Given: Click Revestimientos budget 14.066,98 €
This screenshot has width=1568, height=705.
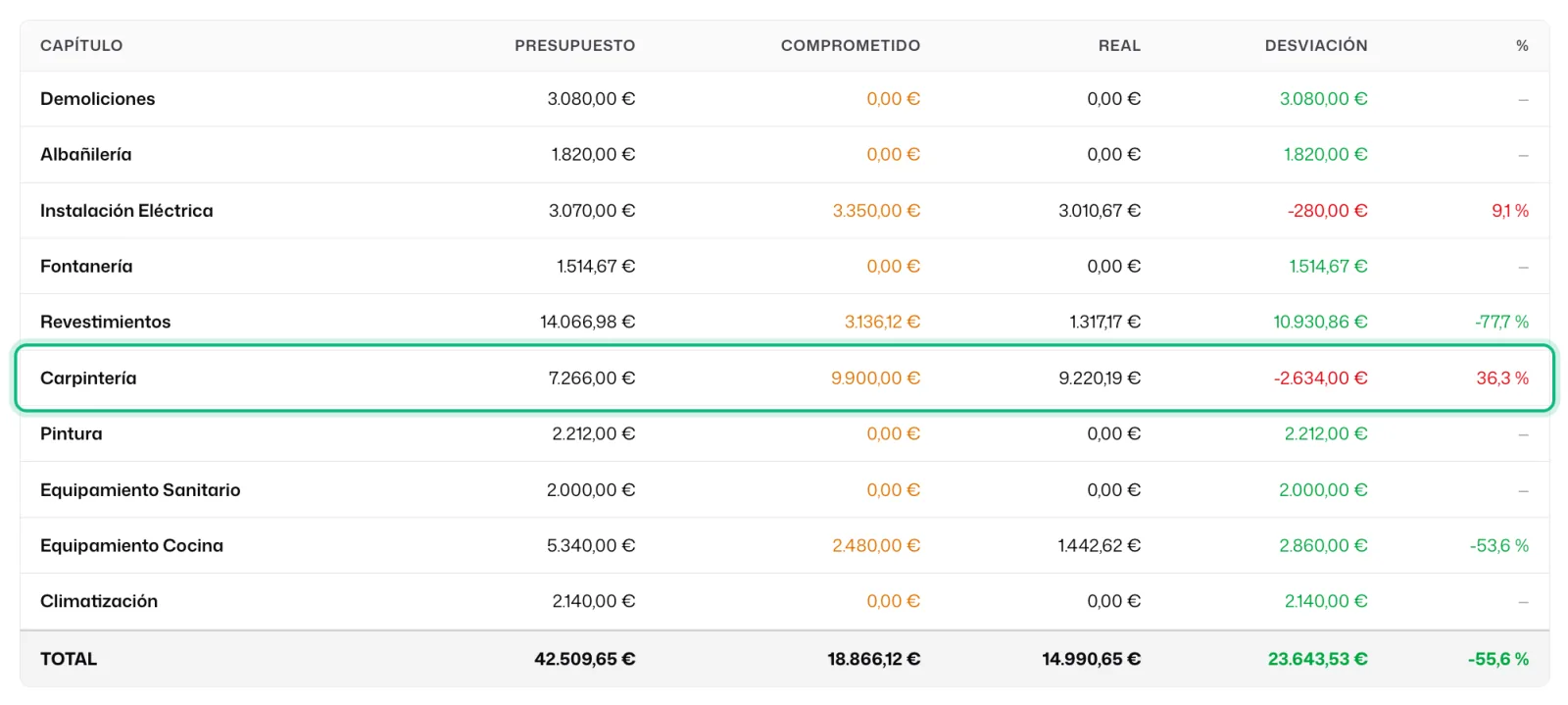Looking at the screenshot, I should click(587, 323).
